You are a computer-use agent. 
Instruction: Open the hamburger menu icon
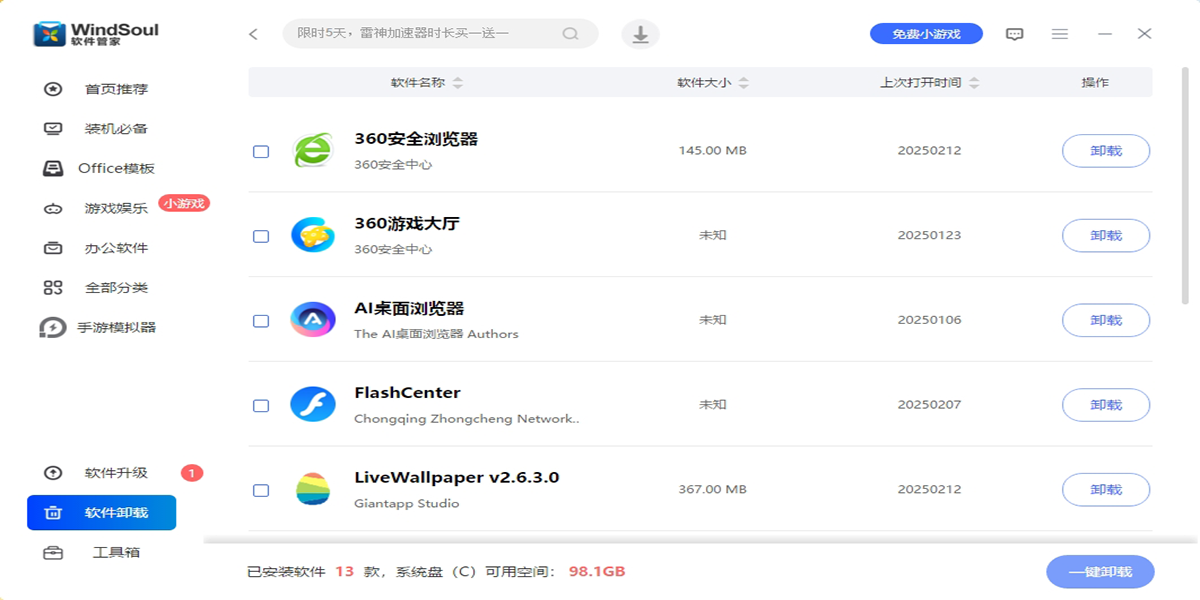coord(1060,34)
